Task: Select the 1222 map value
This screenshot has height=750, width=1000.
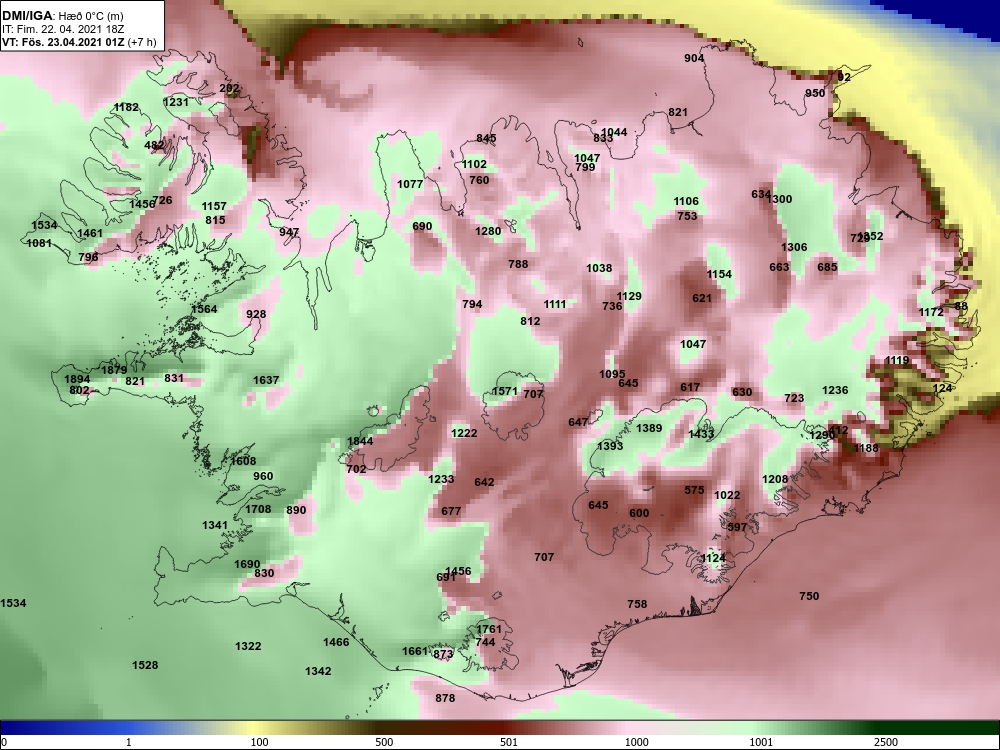Action: [x=464, y=433]
